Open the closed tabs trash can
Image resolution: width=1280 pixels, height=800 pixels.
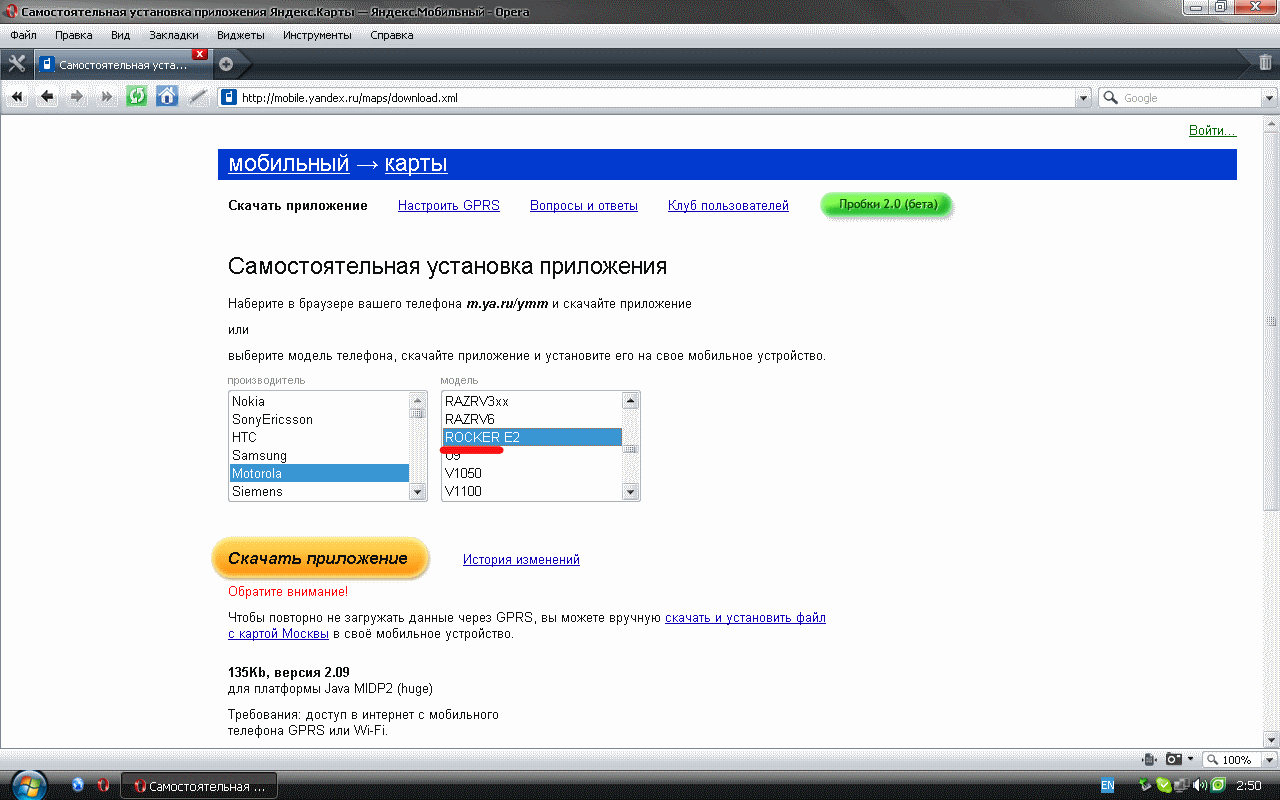click(1265, 63)
